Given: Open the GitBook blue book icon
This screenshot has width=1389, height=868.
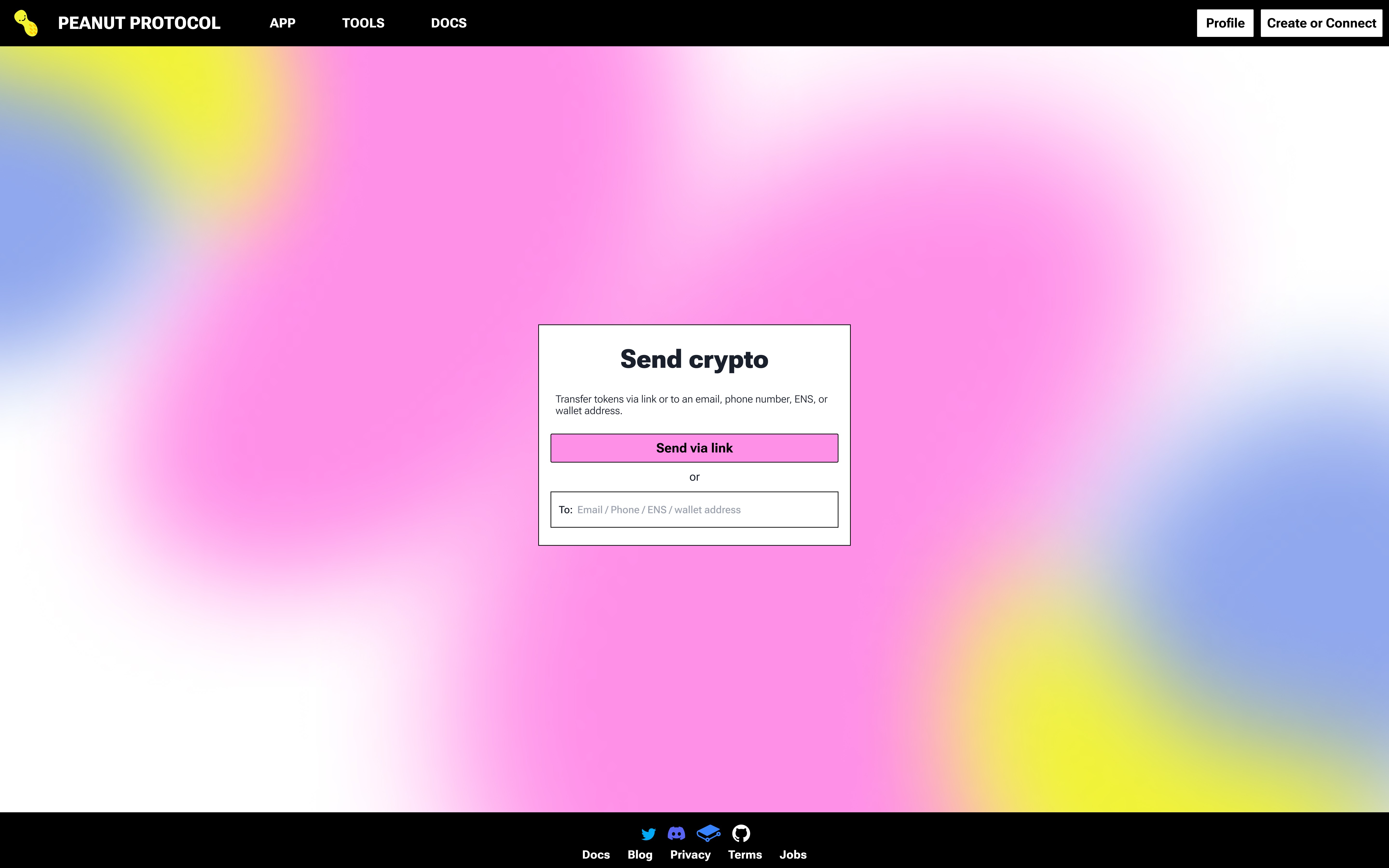Looking at the screenshot, I should (708, 833).
